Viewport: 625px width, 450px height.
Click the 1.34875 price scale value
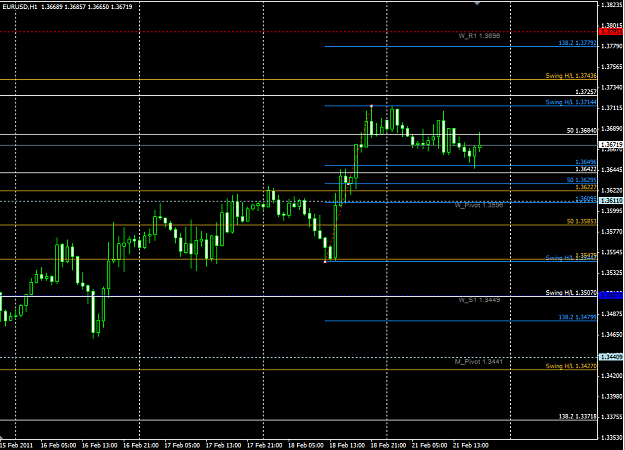[611, 314]
